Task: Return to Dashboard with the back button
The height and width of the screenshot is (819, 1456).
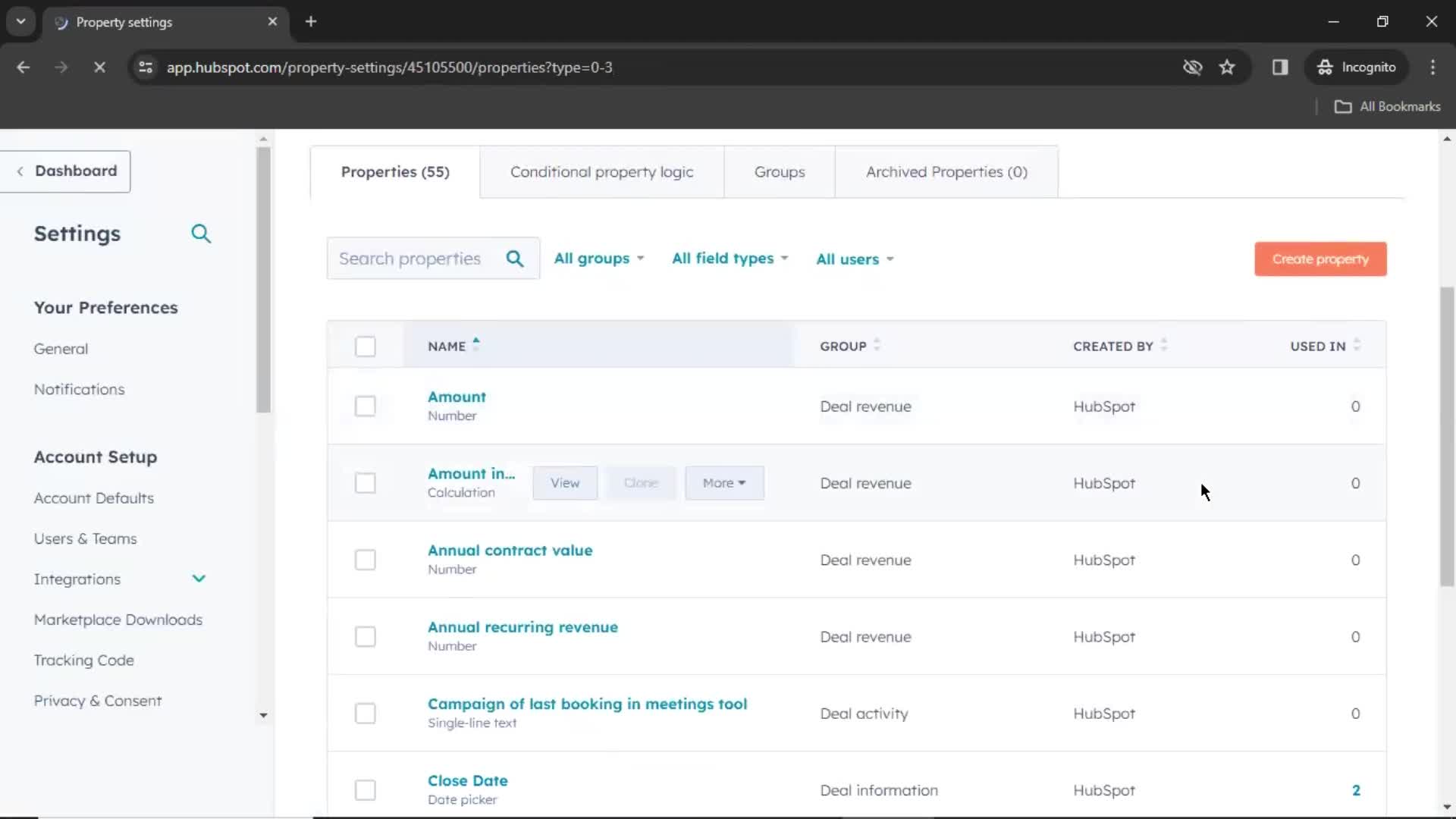Action: pyautogui.click(x=66, y=171)
